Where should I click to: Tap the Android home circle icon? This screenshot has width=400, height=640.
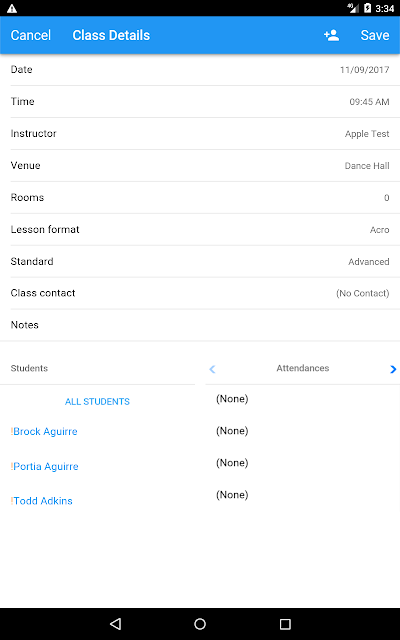[200, 623]
